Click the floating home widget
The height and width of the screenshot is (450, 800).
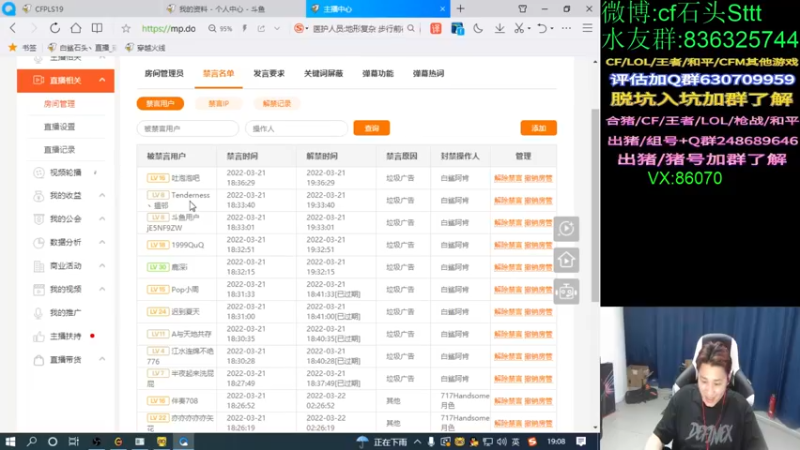tap(566, 260)
